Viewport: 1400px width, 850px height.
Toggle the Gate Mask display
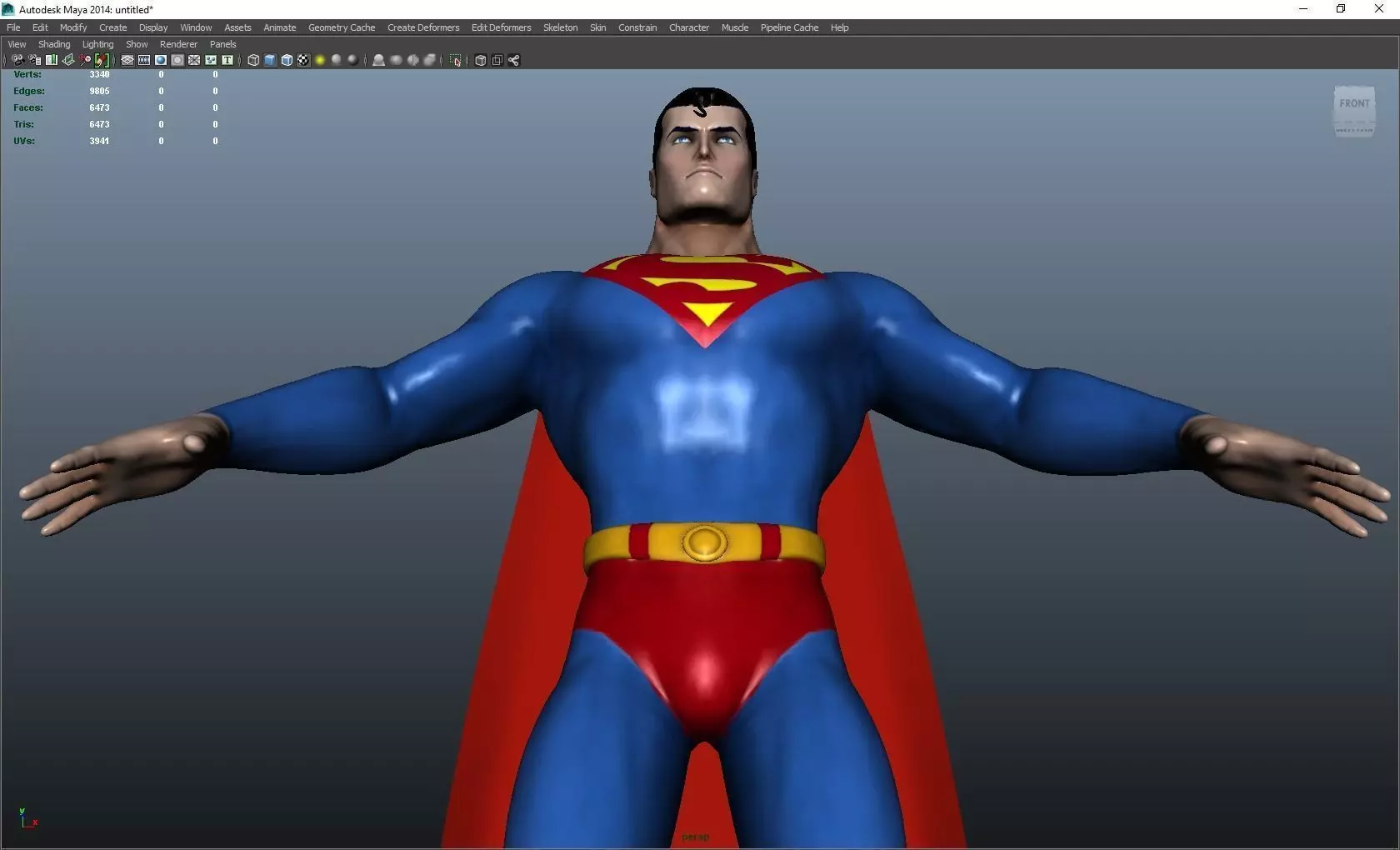(177, 60)
